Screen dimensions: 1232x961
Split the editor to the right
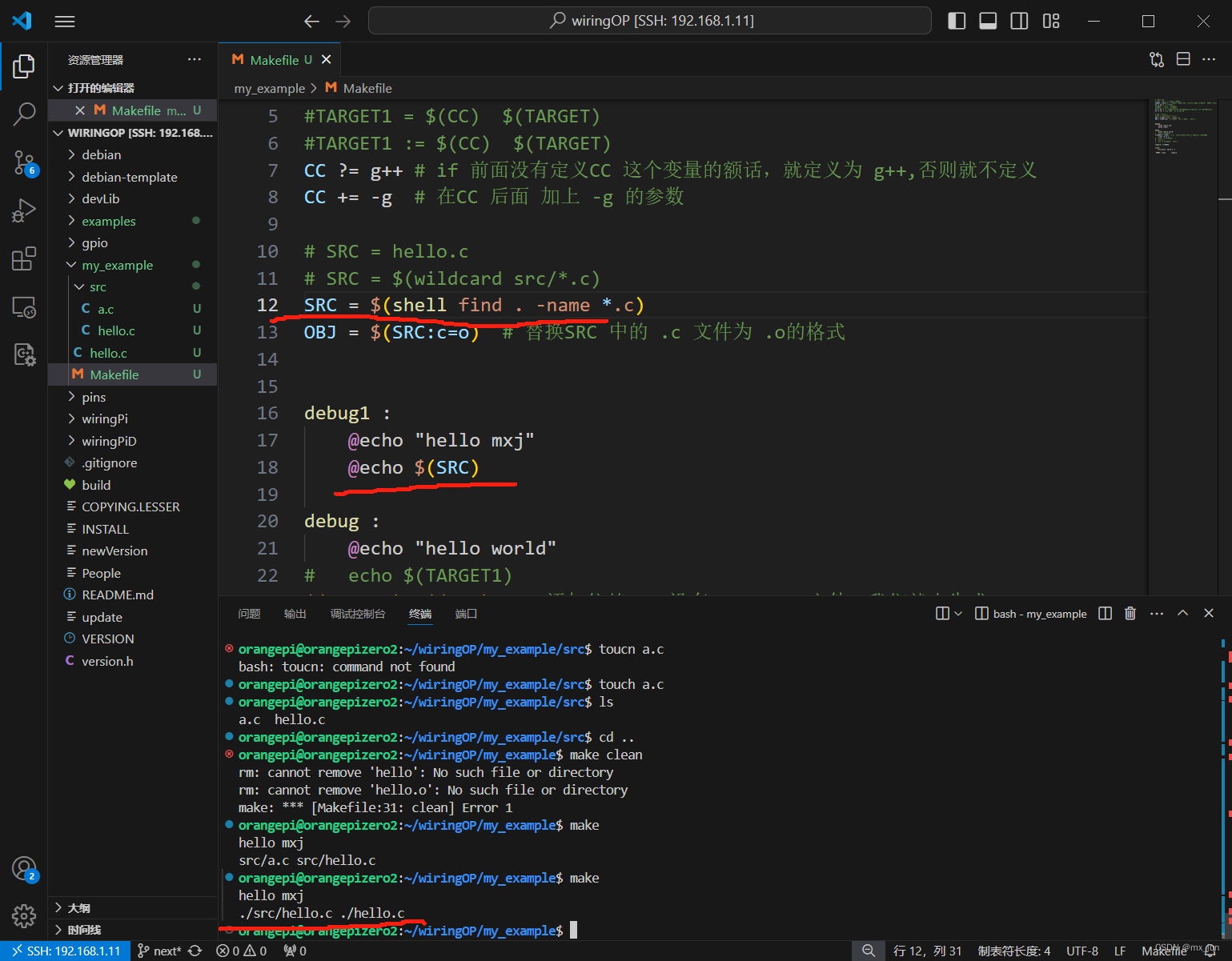tap(1183, 59)
